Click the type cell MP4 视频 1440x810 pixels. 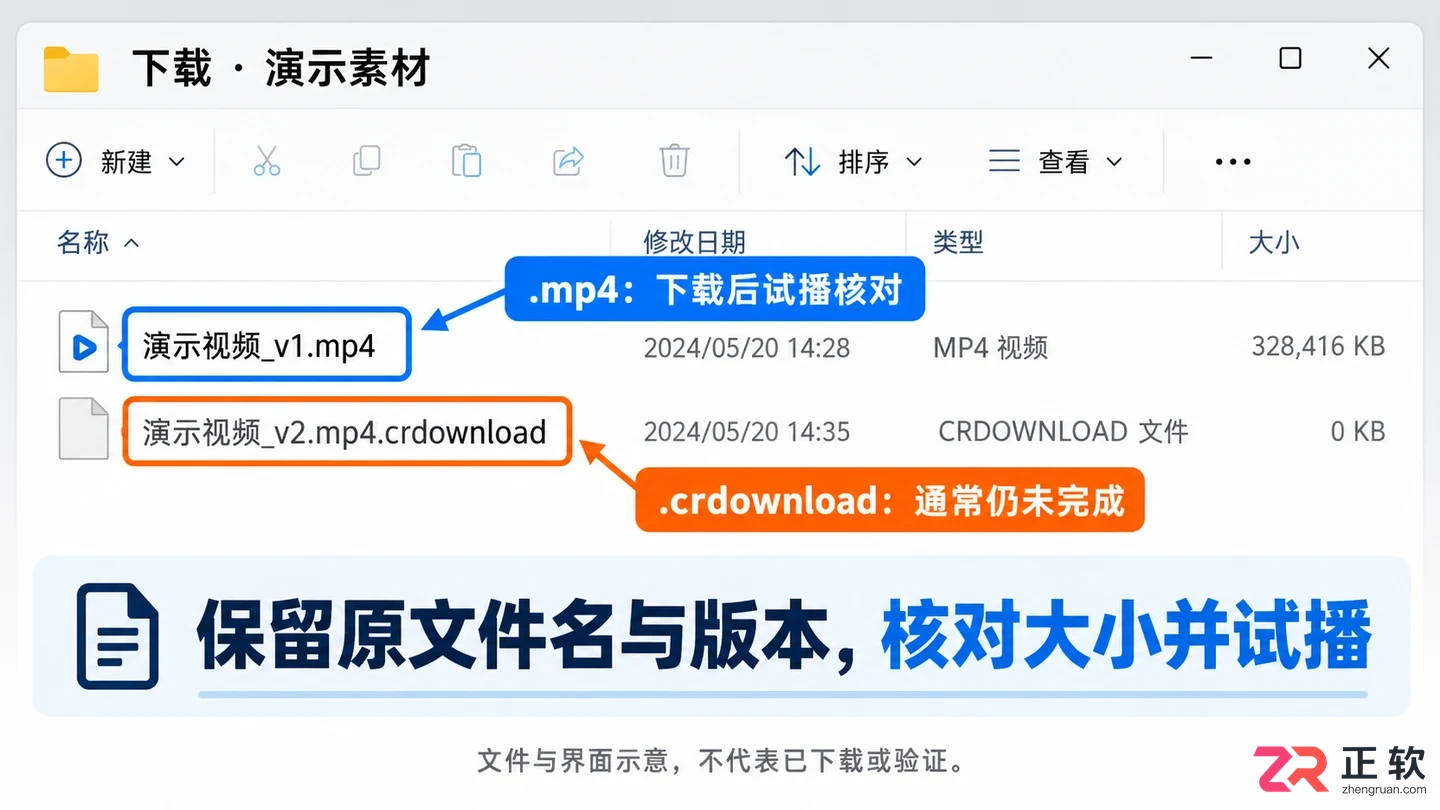pyautogui.click(x=990, y=348)
